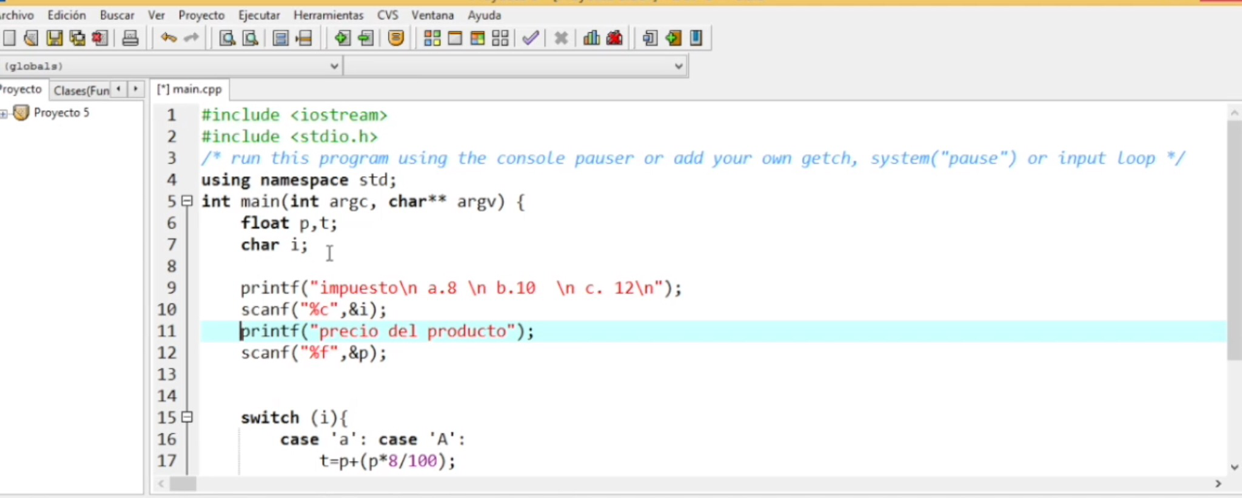Click Remove from project icon
Viewport: 1242px width, 498px height.
click(x=365, y=38)
